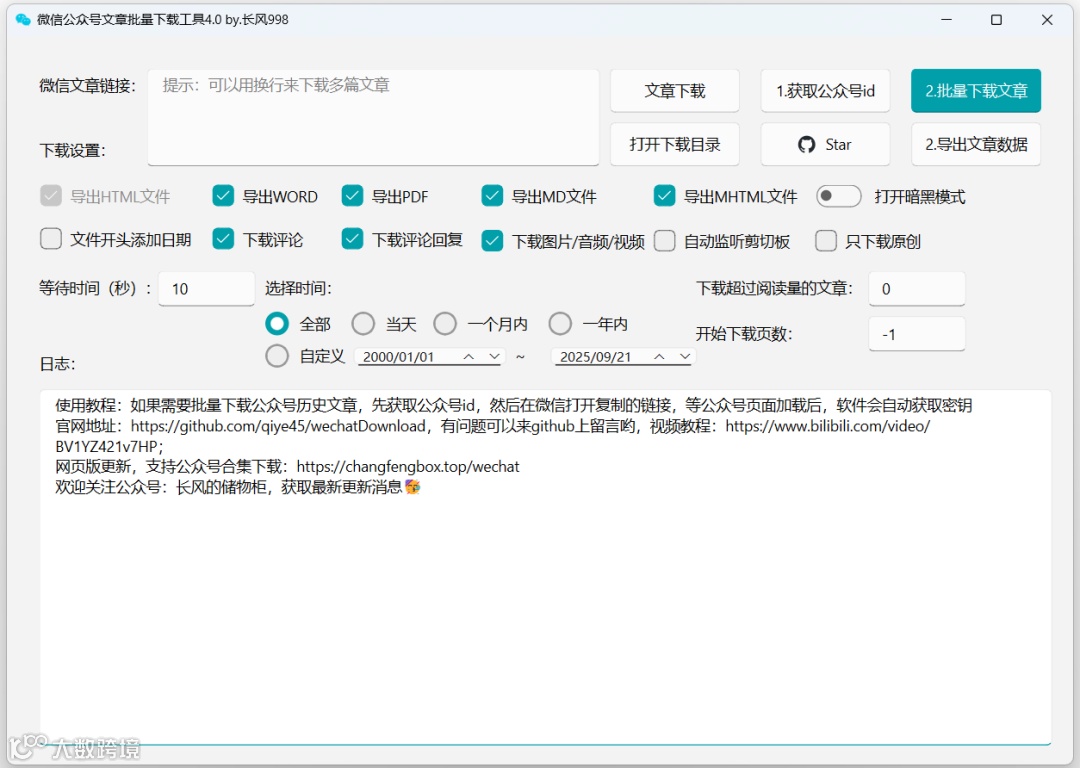Select the 一个月内 radio button
The width and height of the screenshot is (1080, 768).
(445, 324)
